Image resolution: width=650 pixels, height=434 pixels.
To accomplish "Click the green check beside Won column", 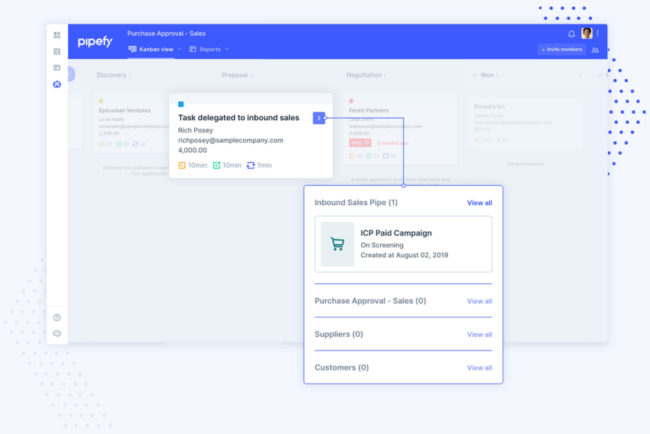I will [x=475, y=75].
